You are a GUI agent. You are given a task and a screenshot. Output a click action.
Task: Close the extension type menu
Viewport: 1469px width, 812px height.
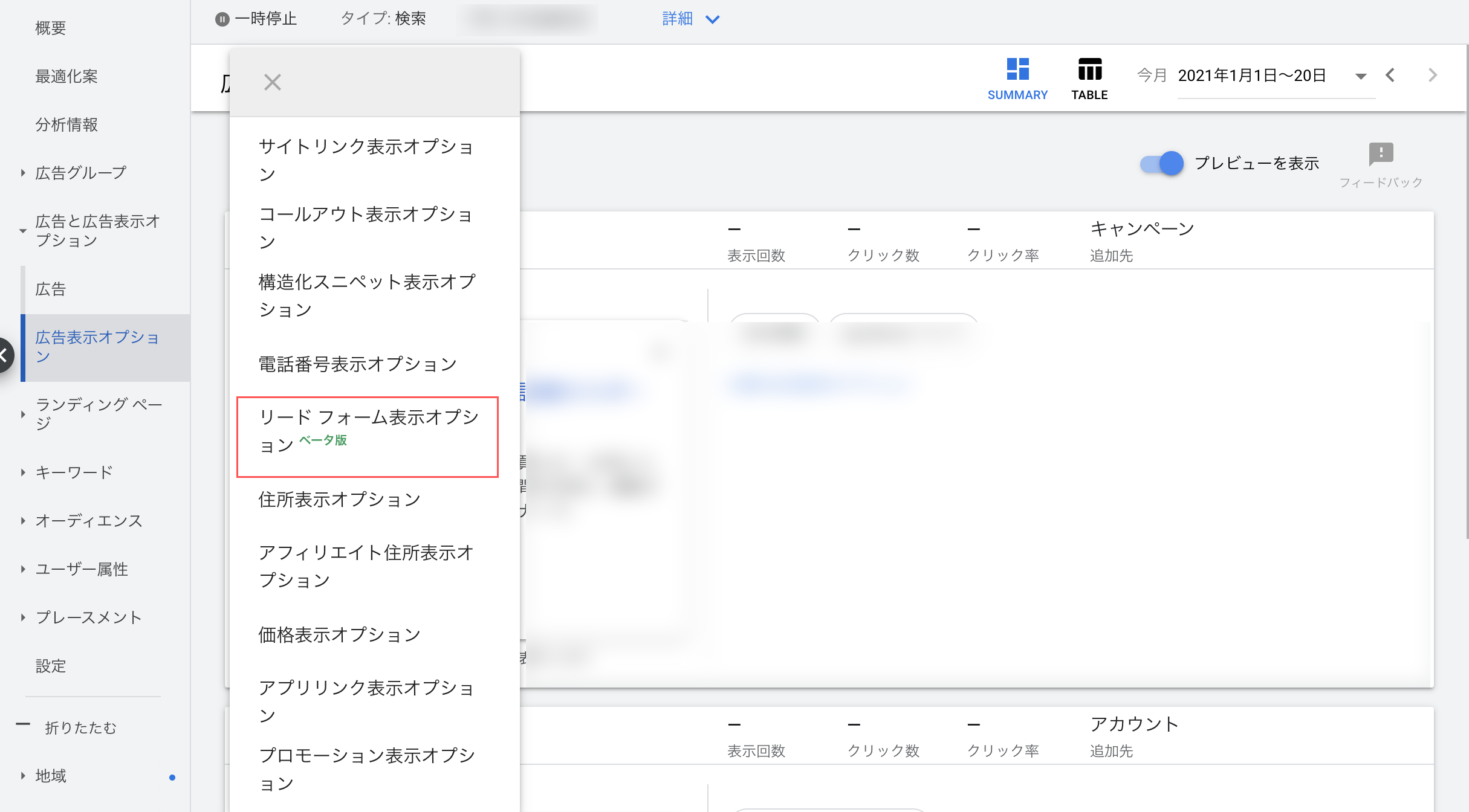[x=273, y=82]
